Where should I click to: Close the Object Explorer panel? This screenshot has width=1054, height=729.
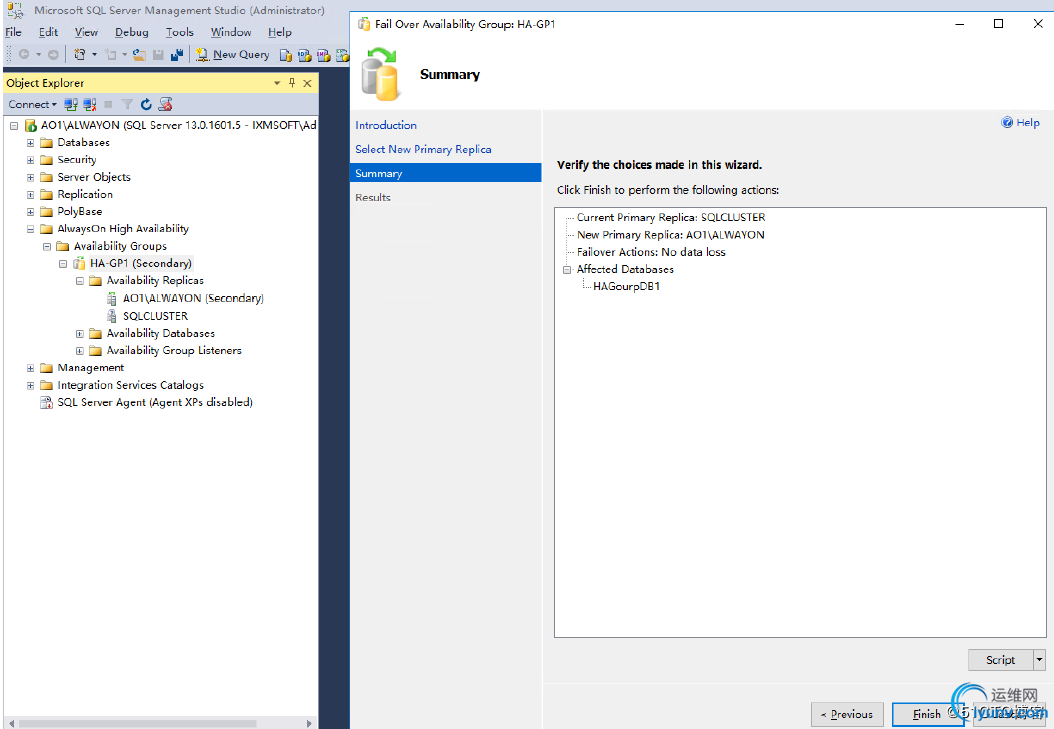307,83
